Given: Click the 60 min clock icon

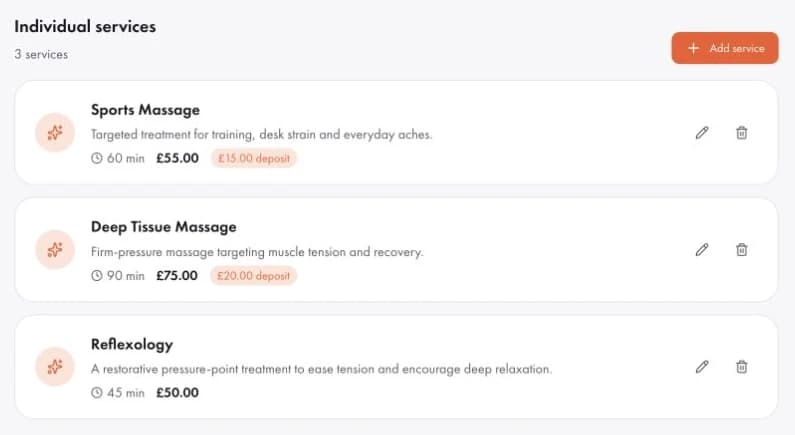Looking at the screenshot, I should (x=96, y=158).
